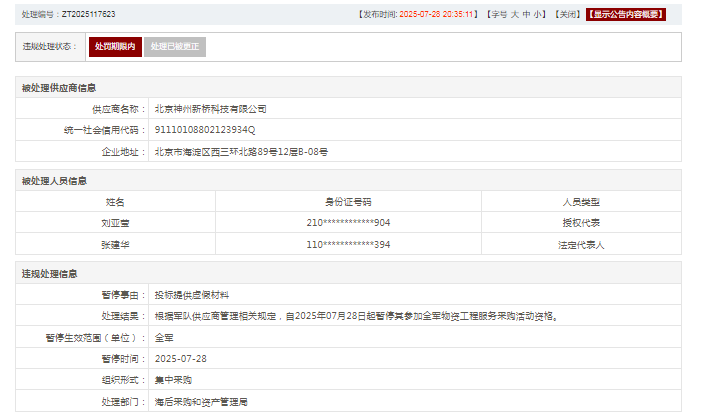Screen dimensions: 715x418
Task: Click the handling number ZT2025117623
Action: [88, 15]
